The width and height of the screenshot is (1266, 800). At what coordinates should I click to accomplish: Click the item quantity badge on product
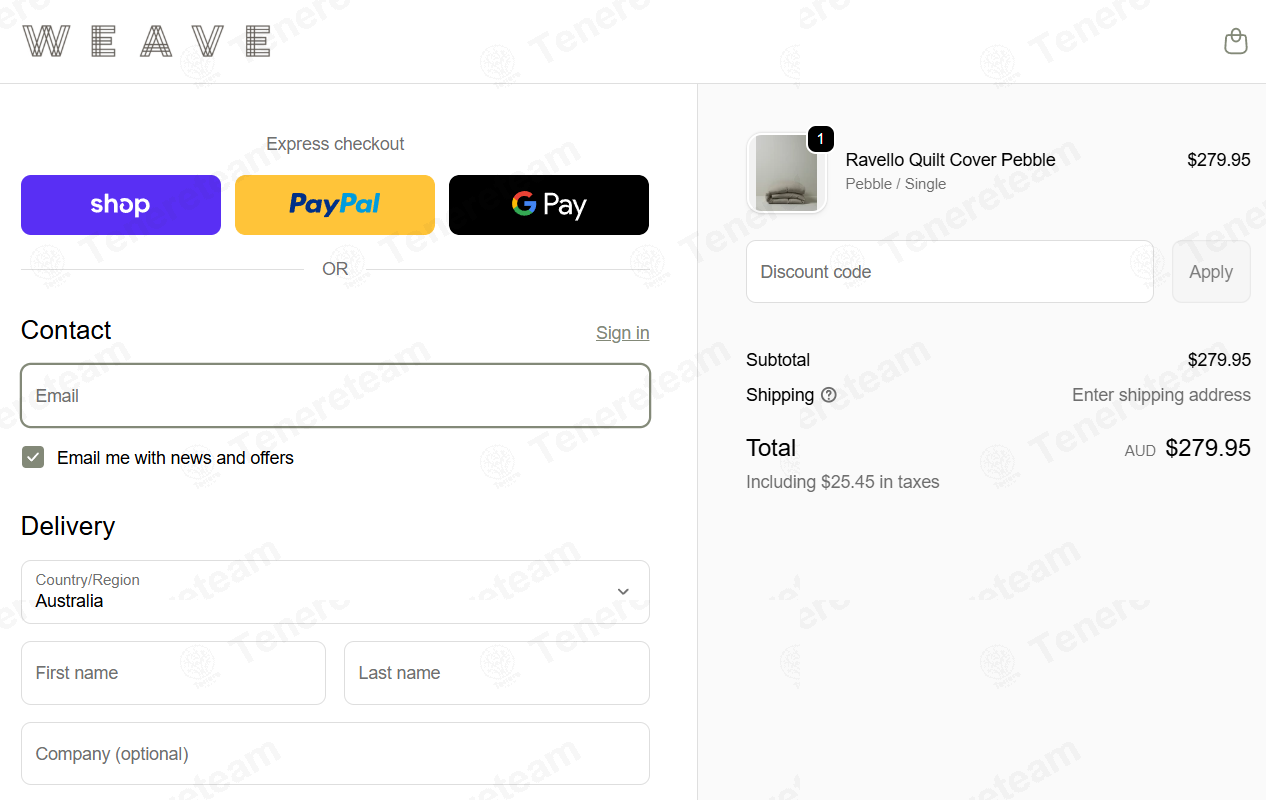click(x=820, y=139)
